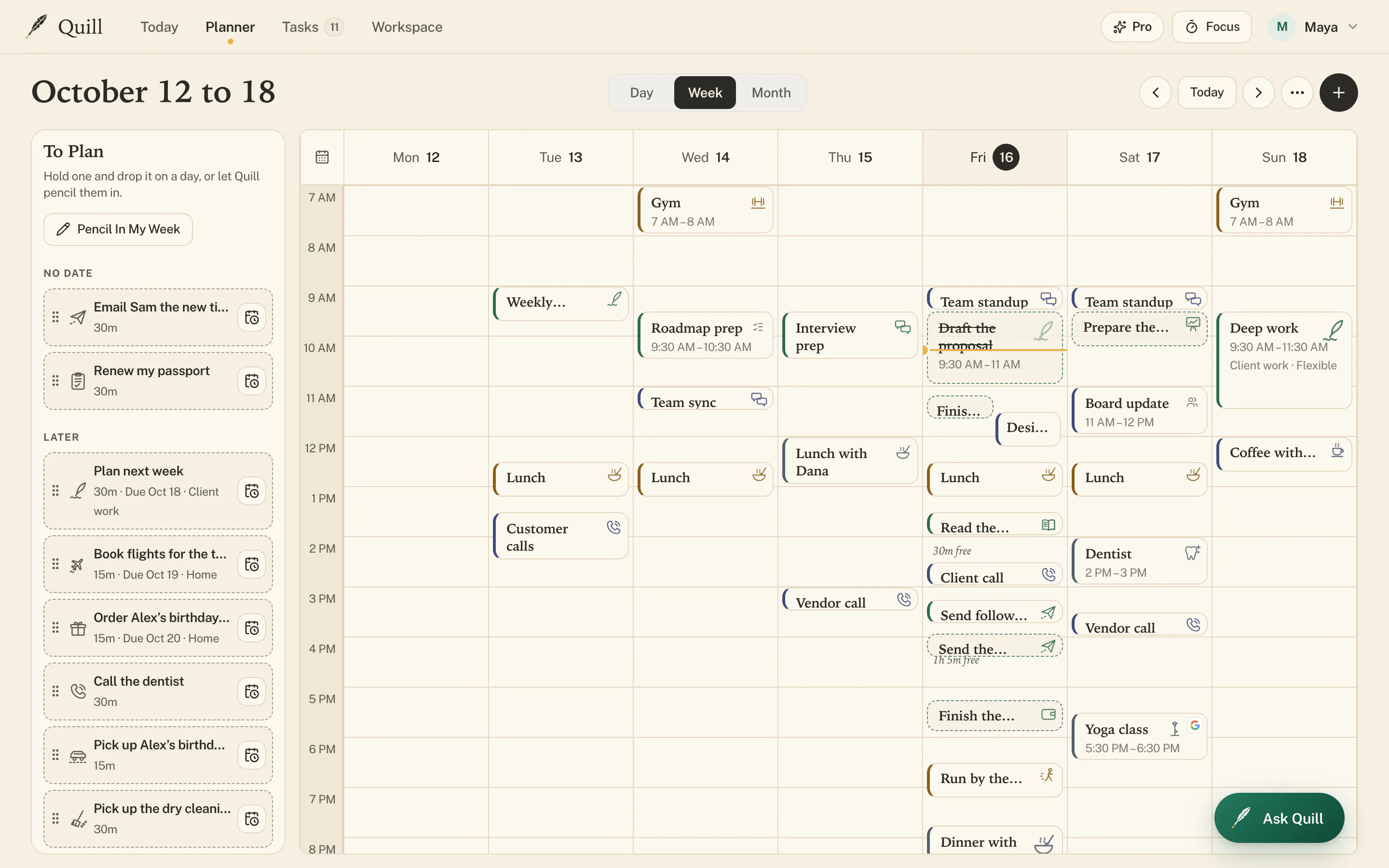Click Pencil In My Week button
Viewport: 1389px width, 868px height.
coord(118,229)
